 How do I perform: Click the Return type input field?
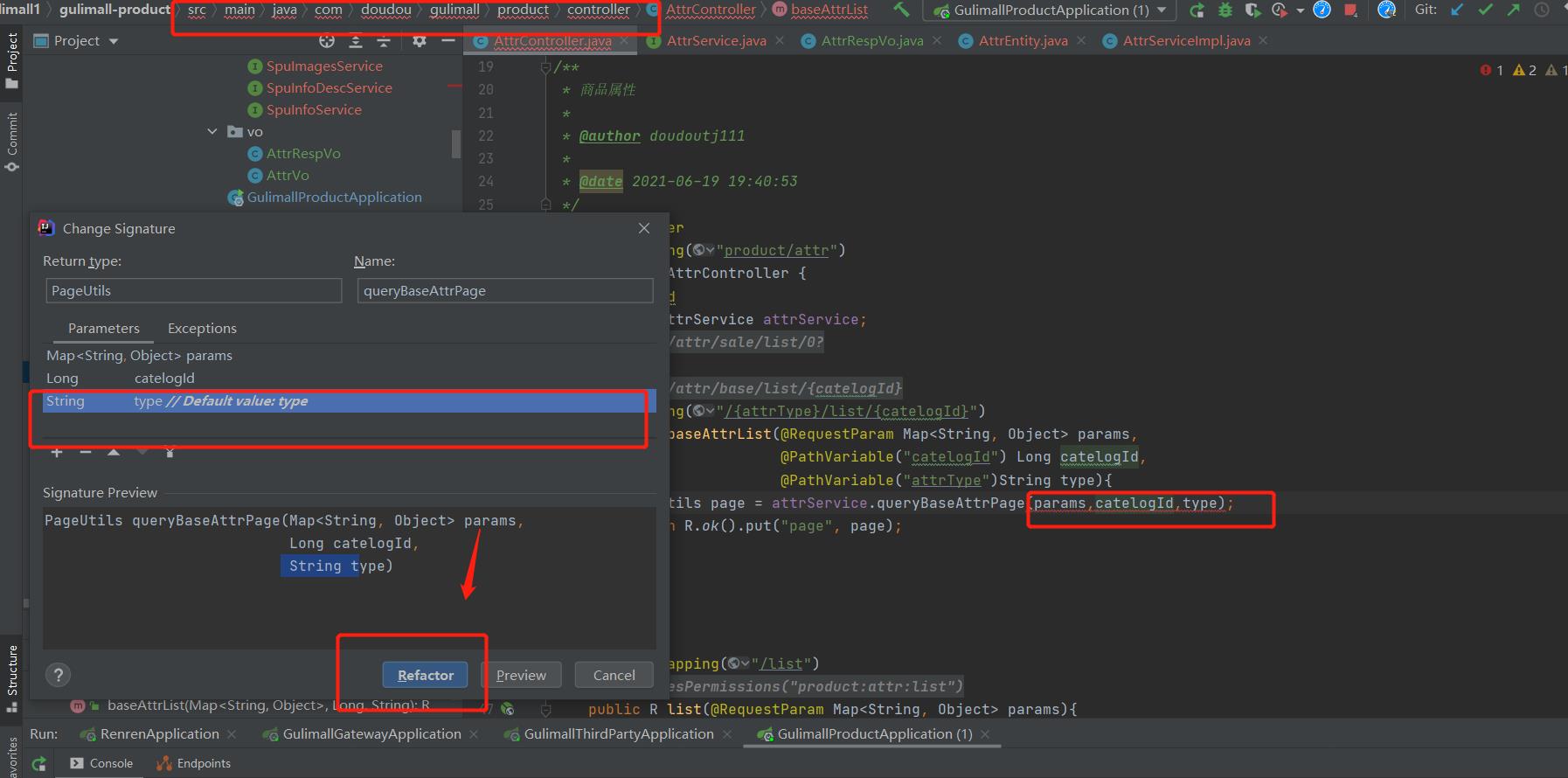[193, 290]
